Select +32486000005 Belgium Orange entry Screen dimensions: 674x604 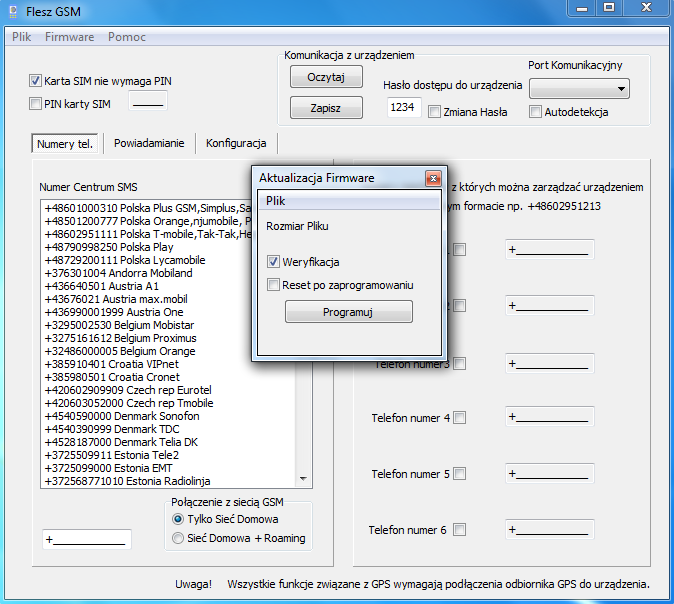120,351
